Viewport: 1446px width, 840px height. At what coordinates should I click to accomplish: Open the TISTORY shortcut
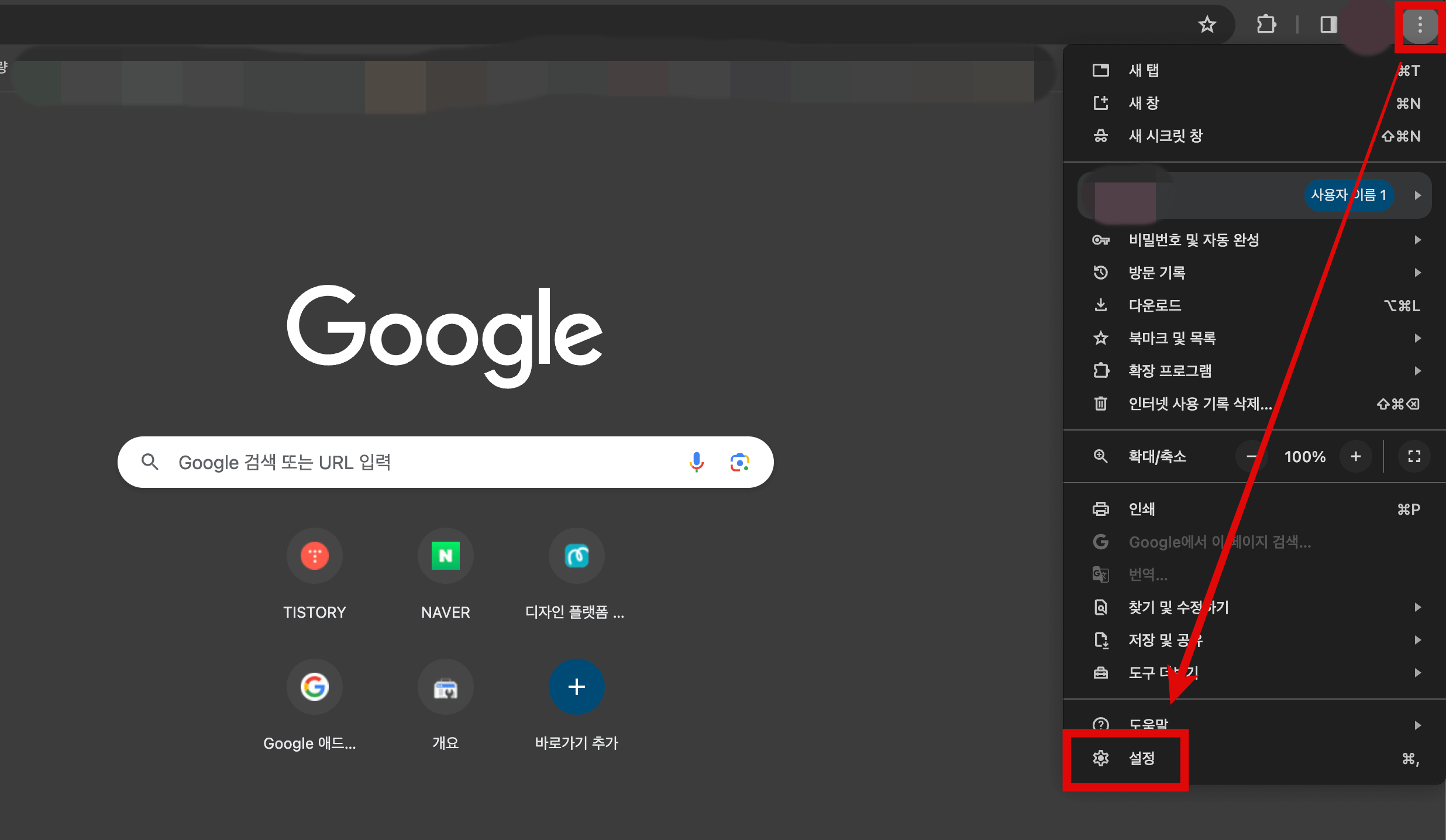tap(315, 556)
